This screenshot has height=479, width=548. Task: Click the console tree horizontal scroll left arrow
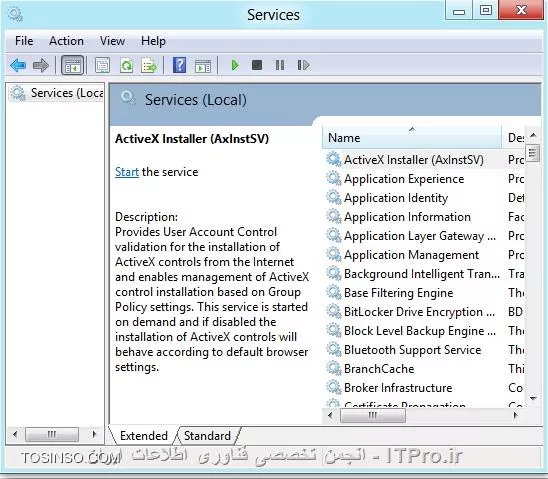[x=15, y=434]
